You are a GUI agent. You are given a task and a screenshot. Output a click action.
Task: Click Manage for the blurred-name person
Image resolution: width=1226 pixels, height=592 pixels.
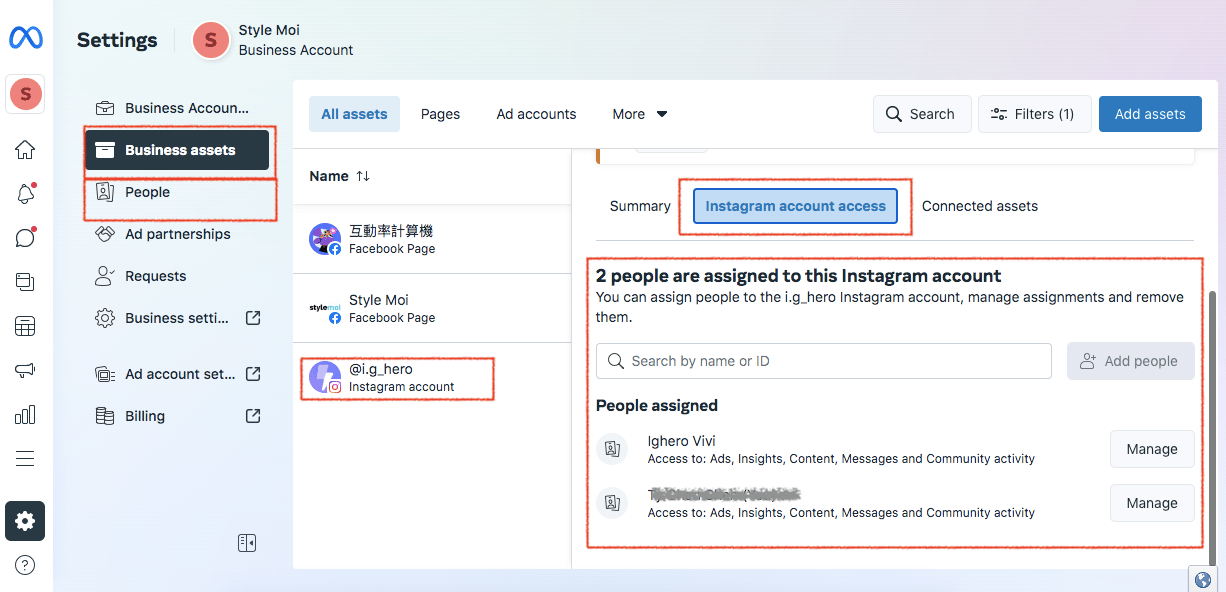click(1152, 503)
